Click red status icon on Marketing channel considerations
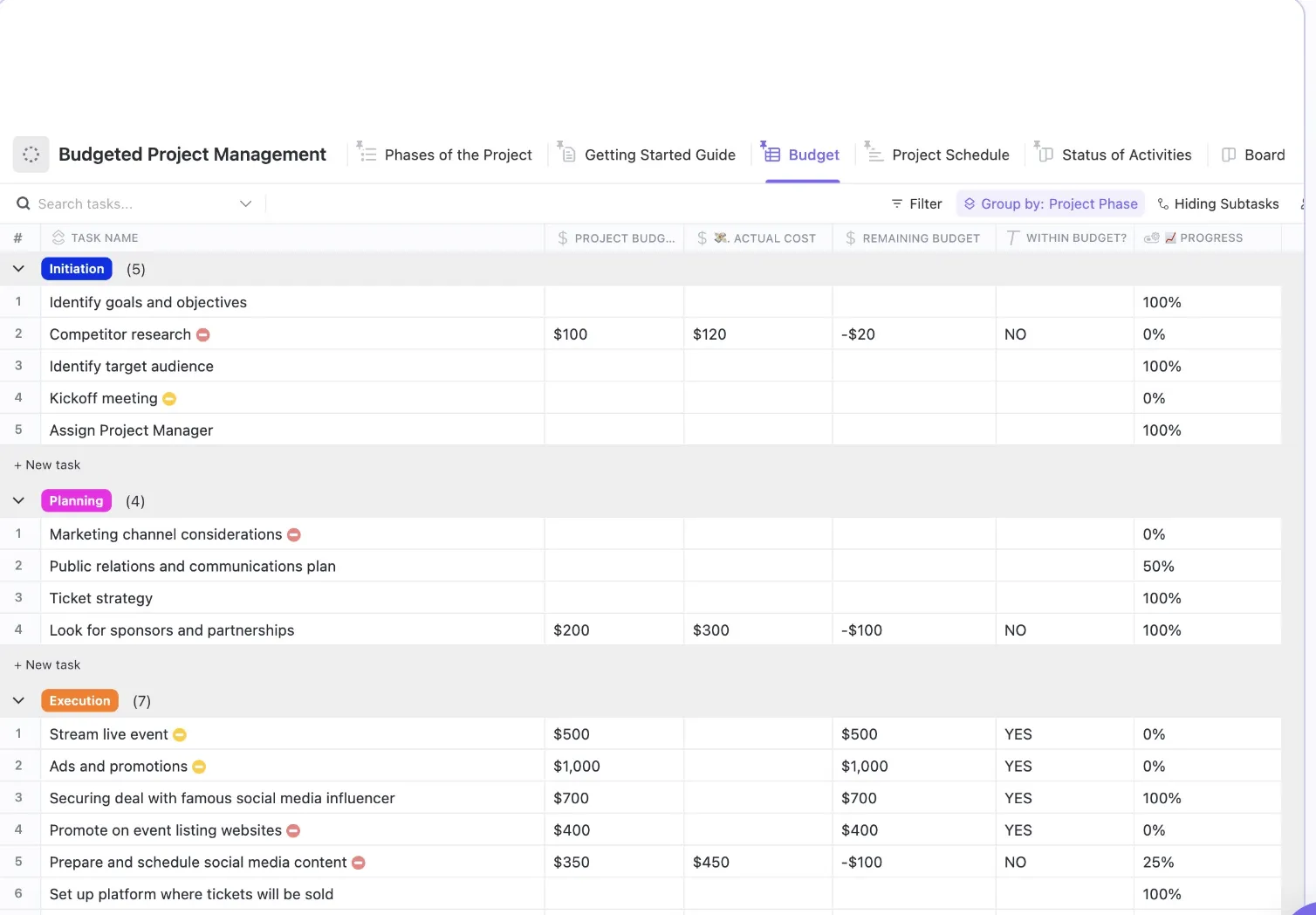1316x915 pixels. (x=294, y=534)
